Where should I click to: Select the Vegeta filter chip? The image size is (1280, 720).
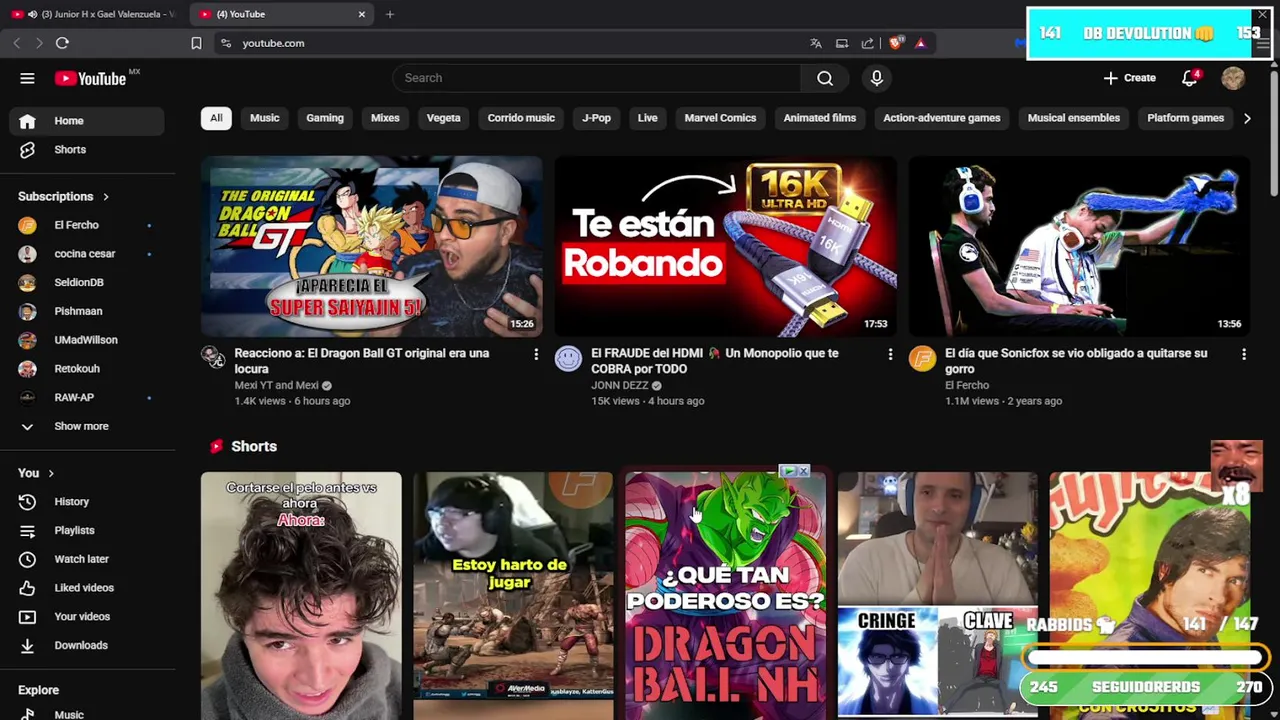(443, 118)
